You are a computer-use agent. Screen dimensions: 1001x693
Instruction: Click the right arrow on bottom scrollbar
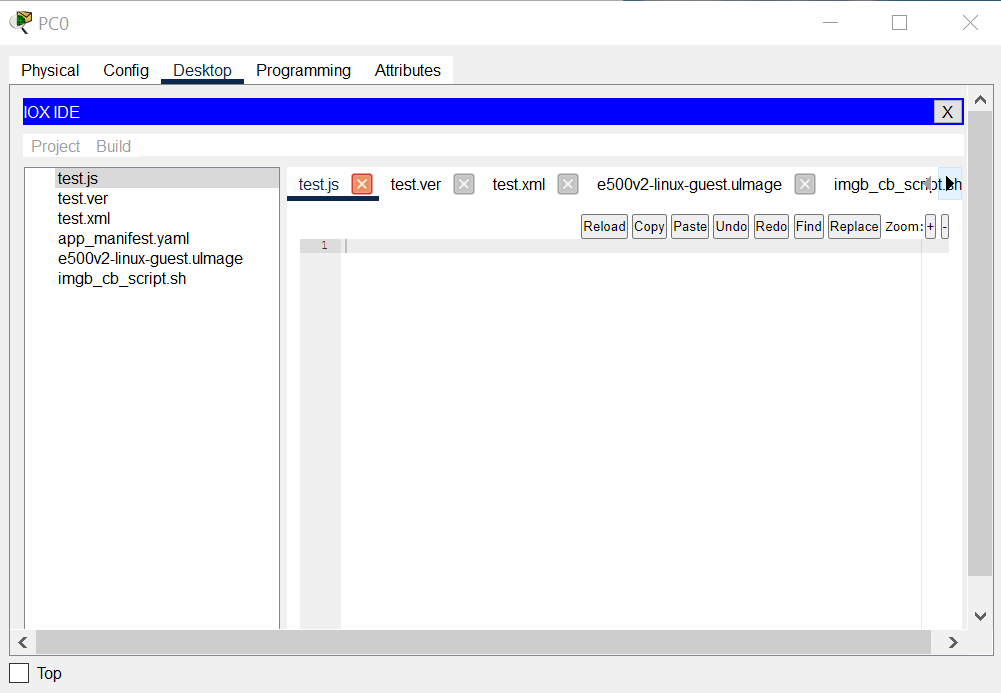coord(952,642)
